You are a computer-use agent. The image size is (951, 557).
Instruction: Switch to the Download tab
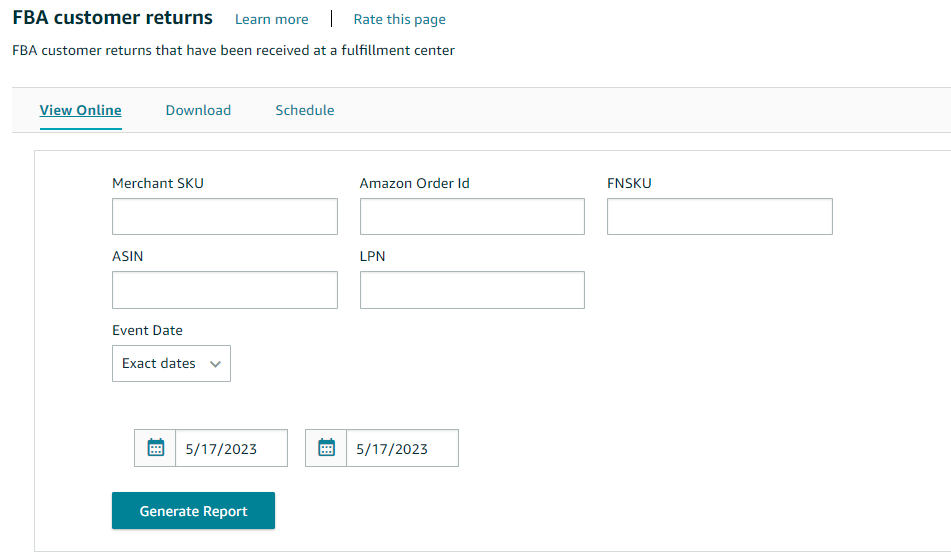(x=198, y=110)
